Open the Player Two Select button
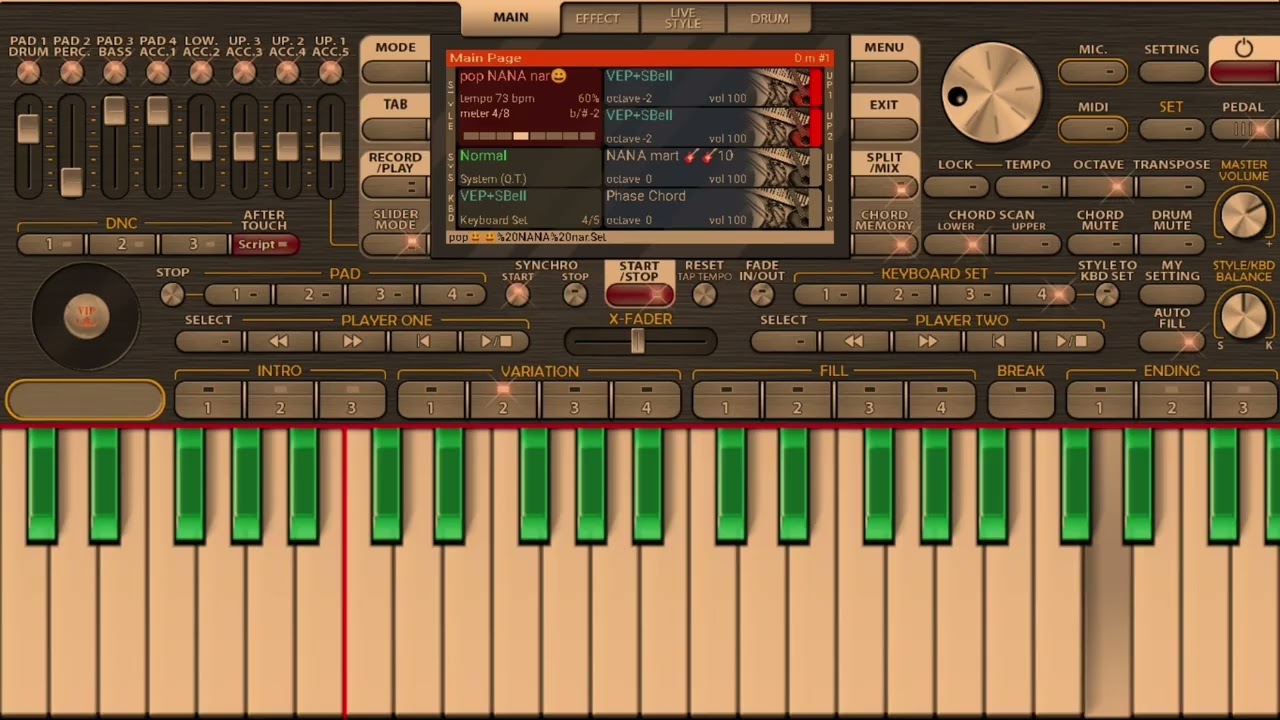Image resolution: width=1280 pixels, height=720 pixels. pyautogui.click(x=784, y=341)
